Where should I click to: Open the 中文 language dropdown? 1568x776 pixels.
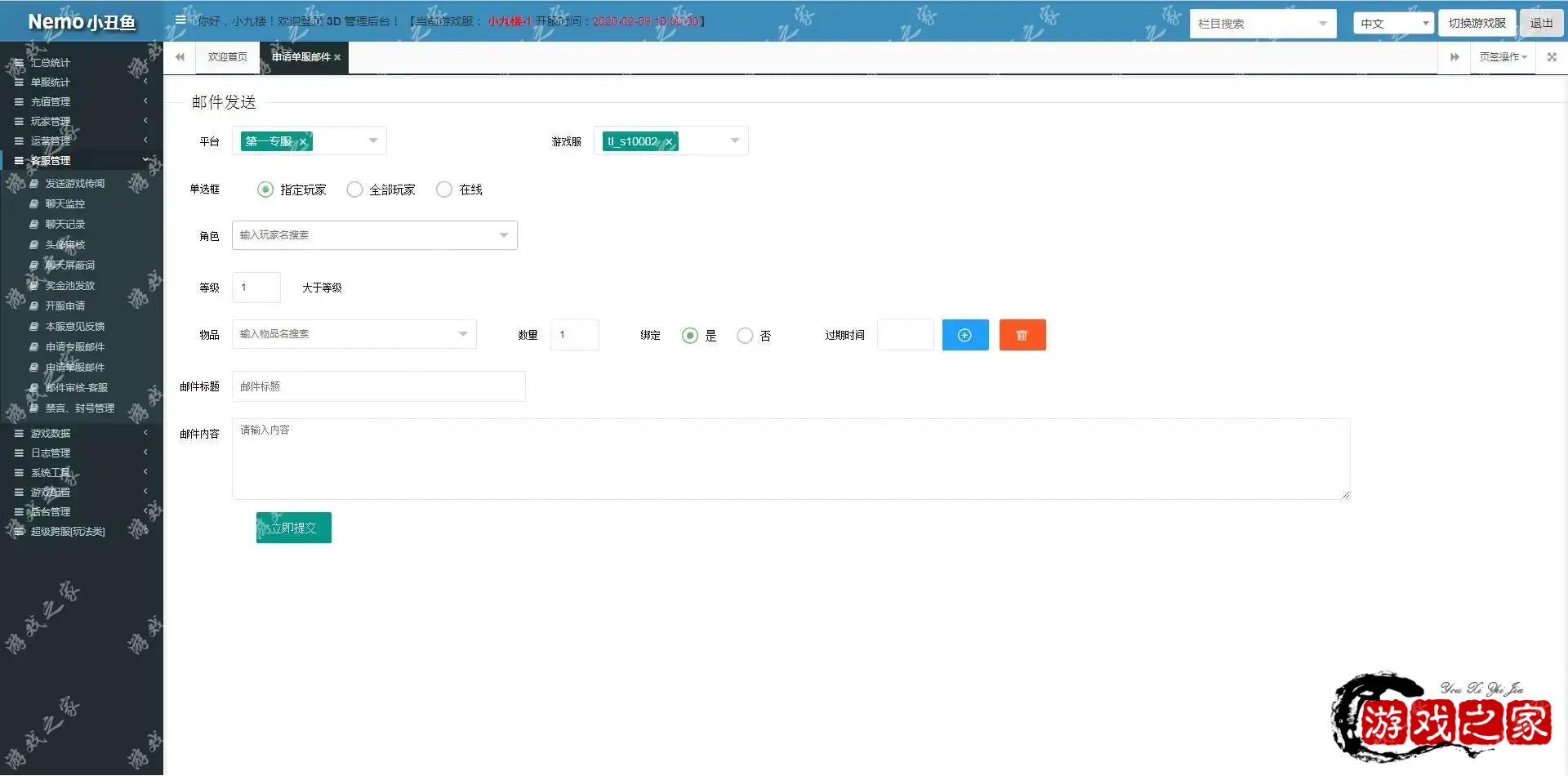[x=1392, y=24]
